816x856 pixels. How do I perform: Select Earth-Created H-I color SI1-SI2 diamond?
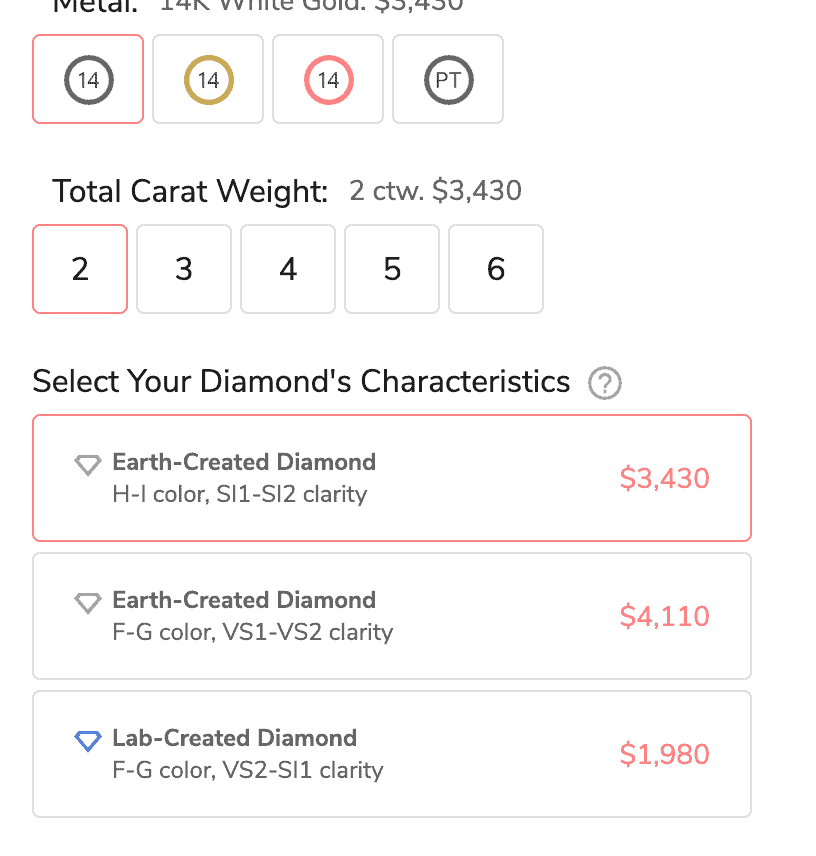[x=392, y=478]
